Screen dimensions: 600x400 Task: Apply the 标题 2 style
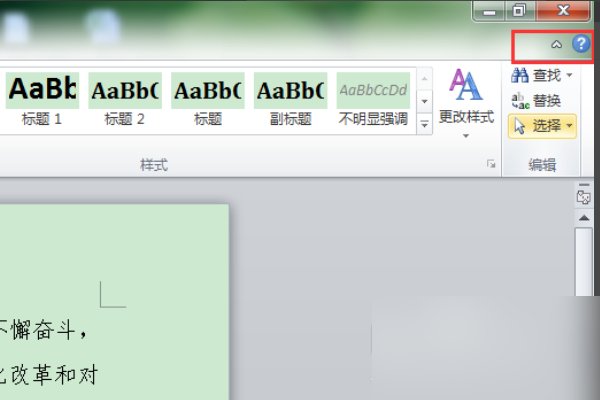point(125,100)
